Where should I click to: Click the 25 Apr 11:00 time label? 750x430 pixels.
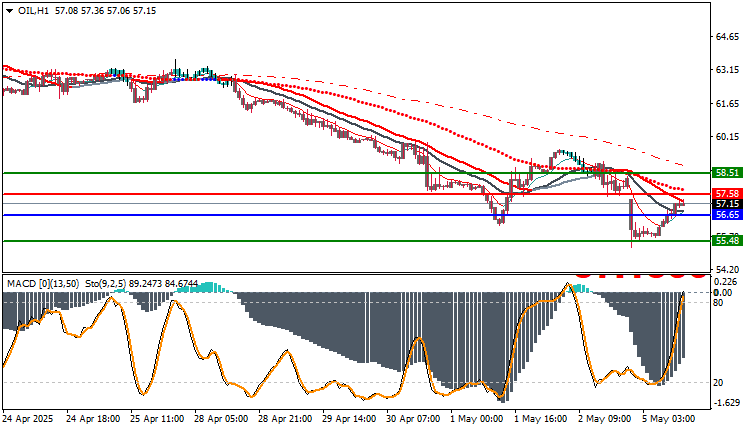157,419
